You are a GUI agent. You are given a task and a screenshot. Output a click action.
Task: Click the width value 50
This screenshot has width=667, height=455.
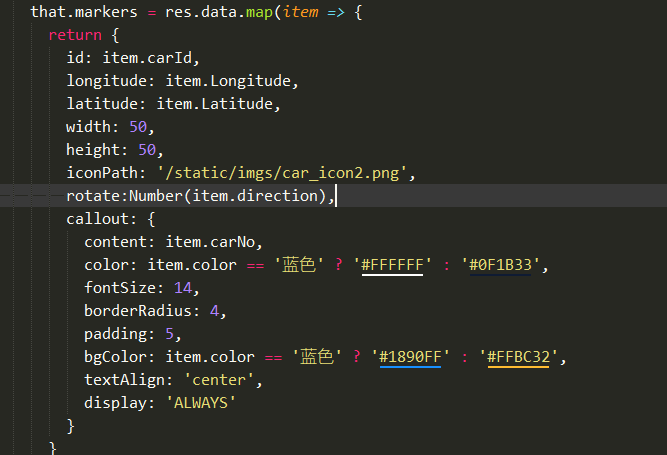pyautogui.click(x=138, y=127)
